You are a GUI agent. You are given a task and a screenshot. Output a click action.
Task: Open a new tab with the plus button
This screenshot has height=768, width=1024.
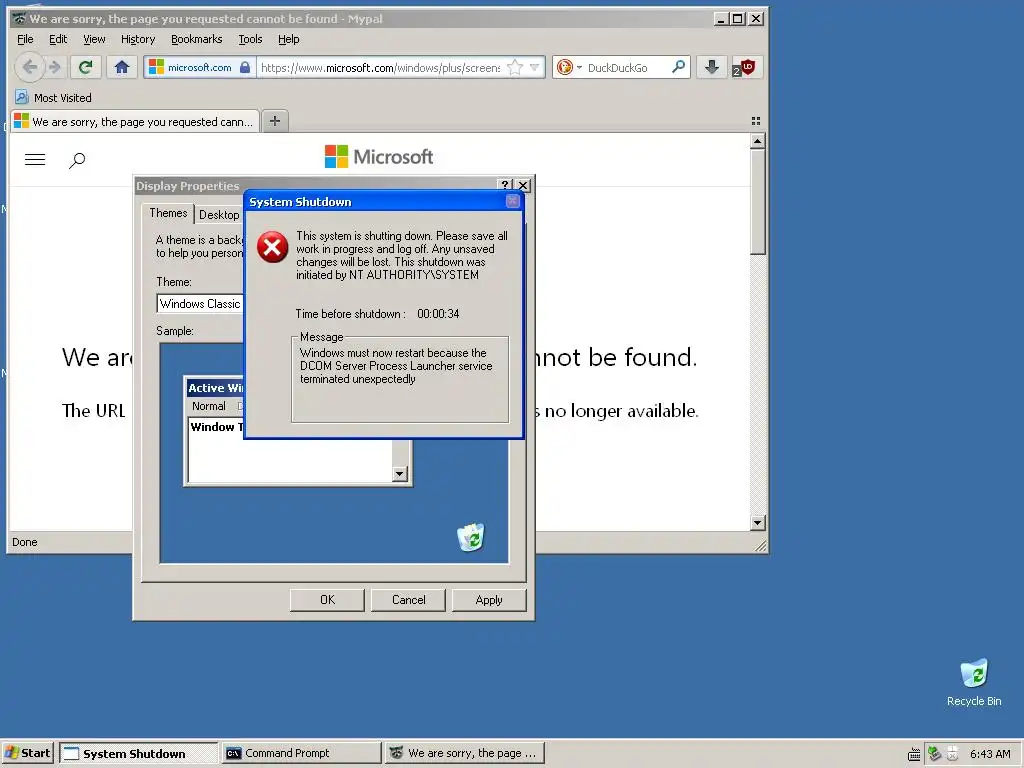(275, 121)
